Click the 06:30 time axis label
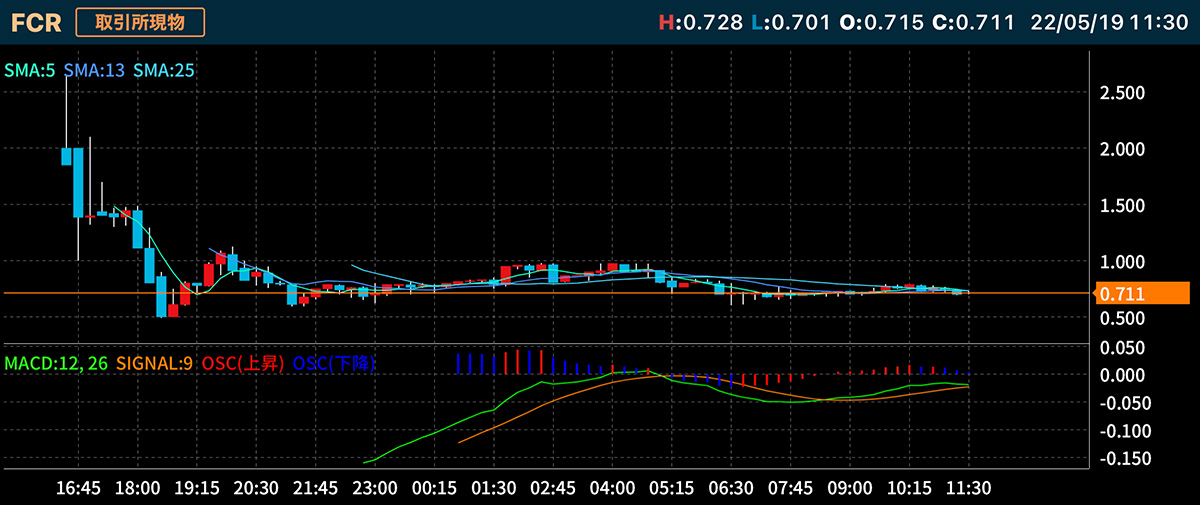This screenshot has height=505, width=1200. (731, 489)
